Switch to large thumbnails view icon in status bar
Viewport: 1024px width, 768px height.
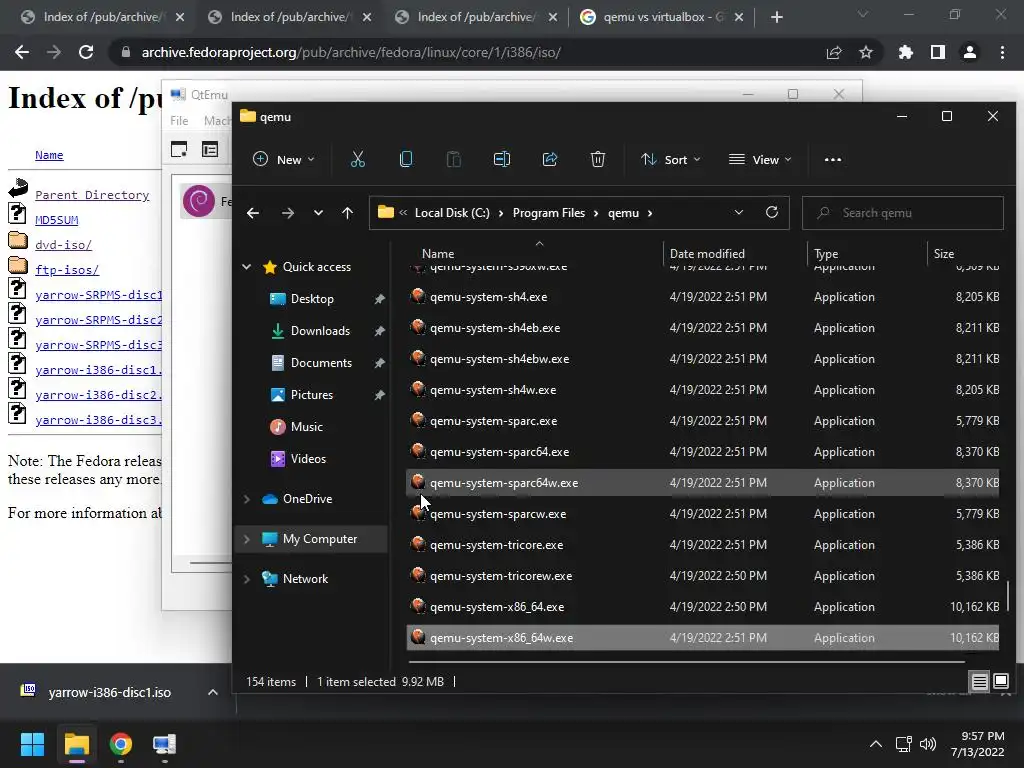point(1000,682)
